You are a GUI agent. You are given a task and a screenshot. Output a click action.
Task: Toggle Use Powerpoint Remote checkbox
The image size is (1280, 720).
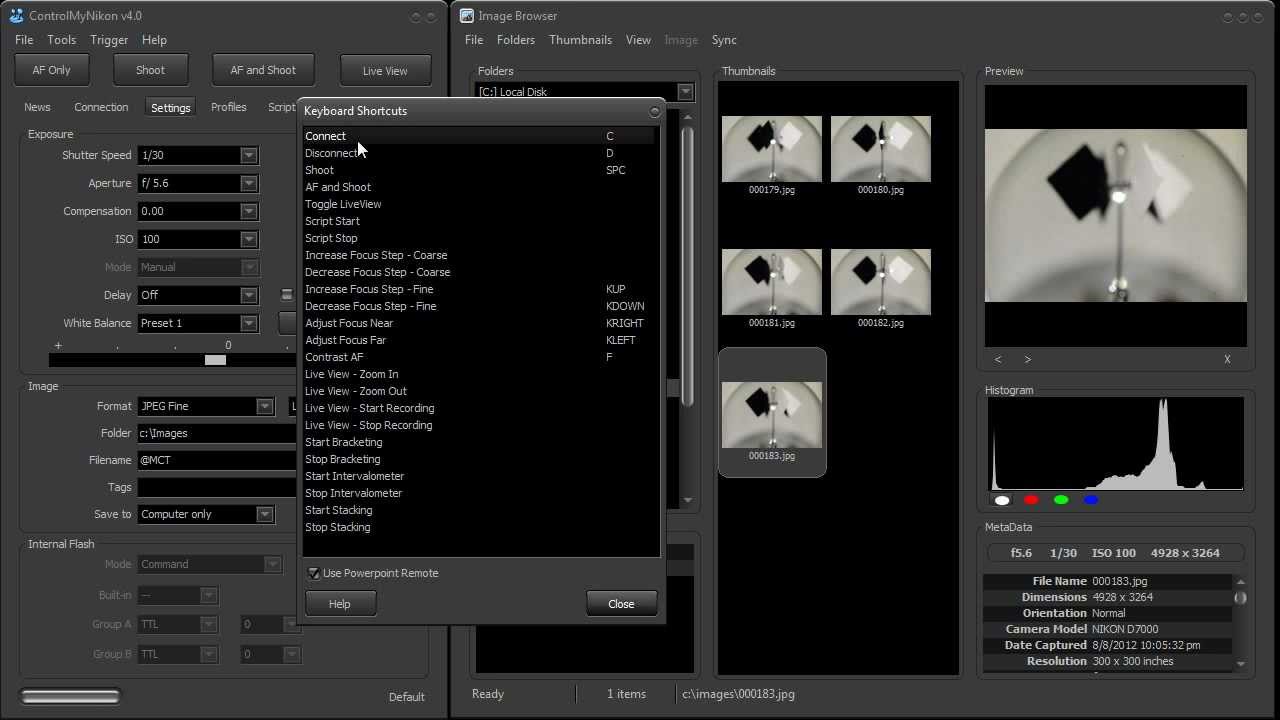(314, 573)
